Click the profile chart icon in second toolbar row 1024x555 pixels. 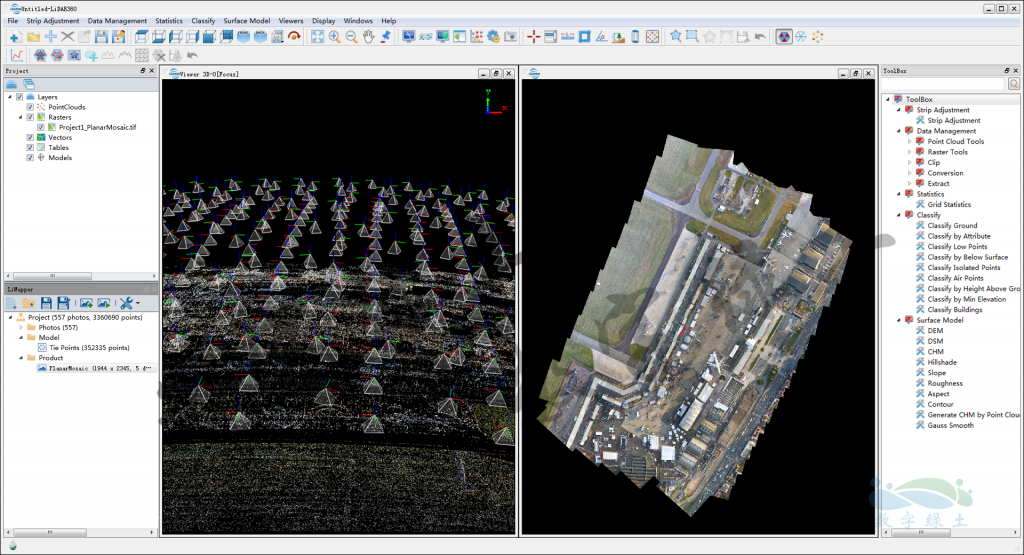pyautogui.click(x=16, y=55)
